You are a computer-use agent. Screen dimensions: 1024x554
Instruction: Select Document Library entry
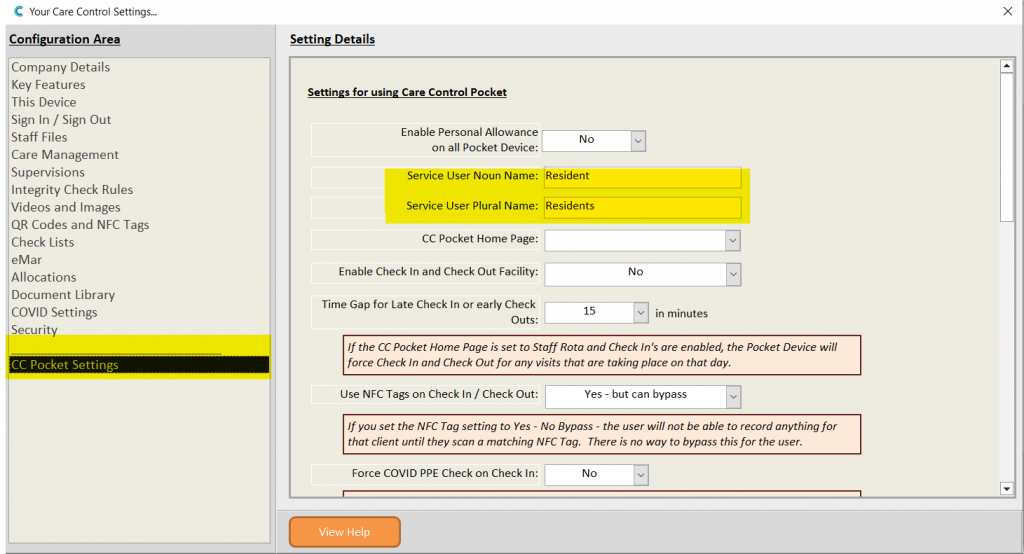pyautogui.click(x=63, y=295)
